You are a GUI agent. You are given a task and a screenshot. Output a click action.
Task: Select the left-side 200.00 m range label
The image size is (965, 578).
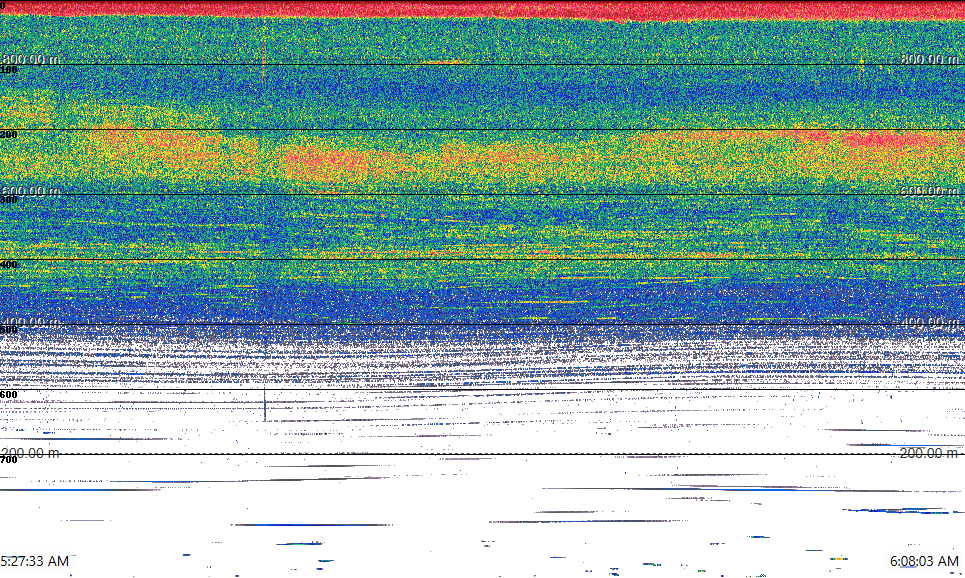click(31, 453)
